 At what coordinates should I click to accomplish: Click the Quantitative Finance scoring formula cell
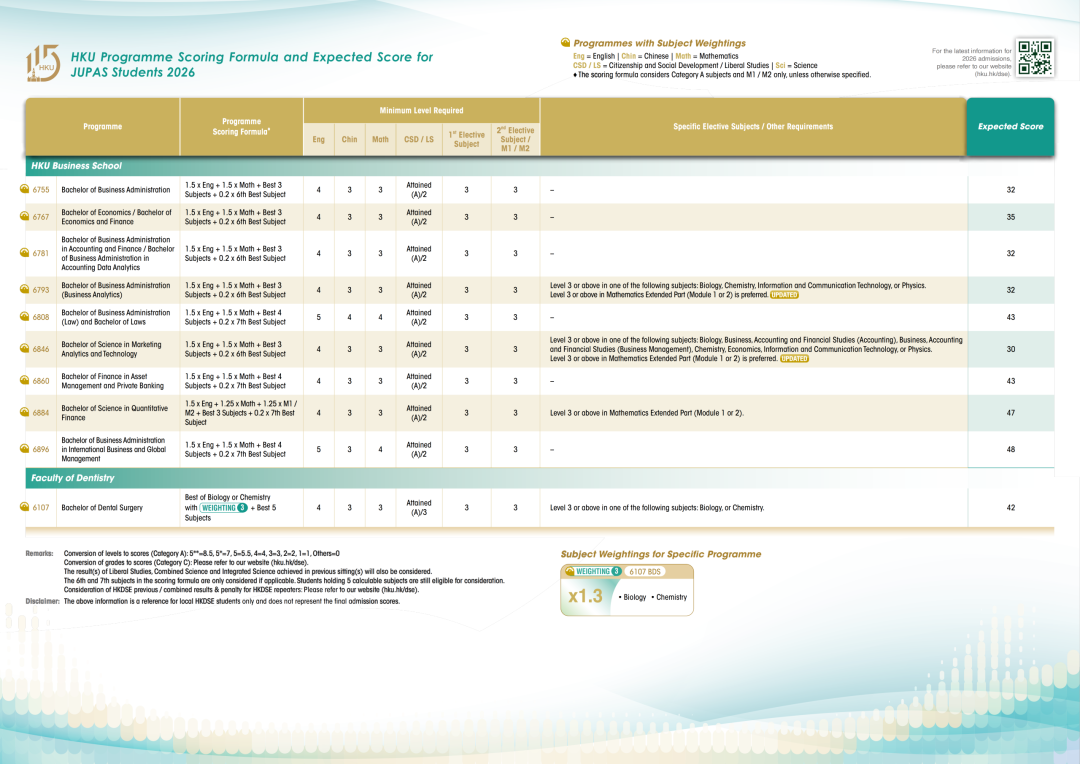240,413
